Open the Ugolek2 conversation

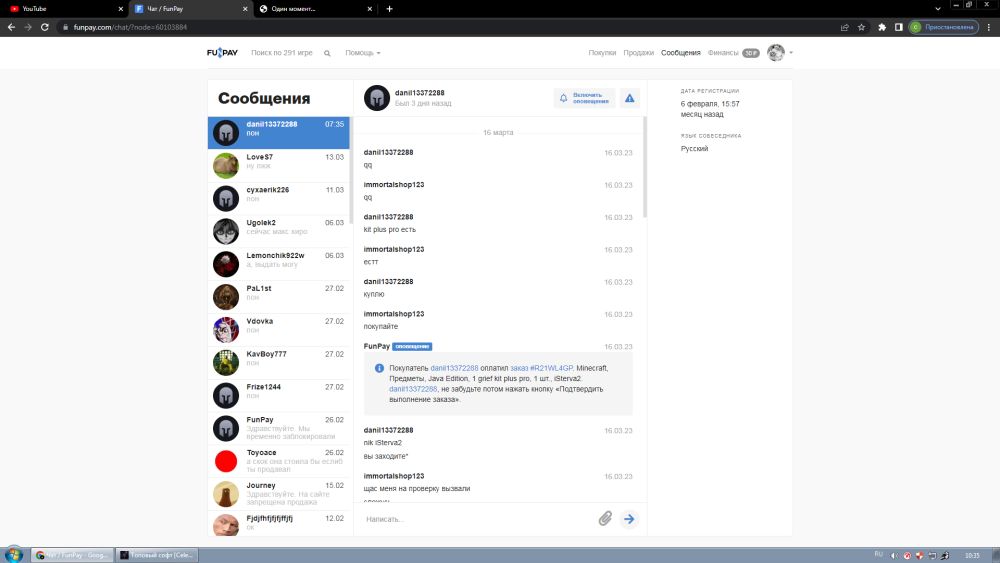pos(279,231)
